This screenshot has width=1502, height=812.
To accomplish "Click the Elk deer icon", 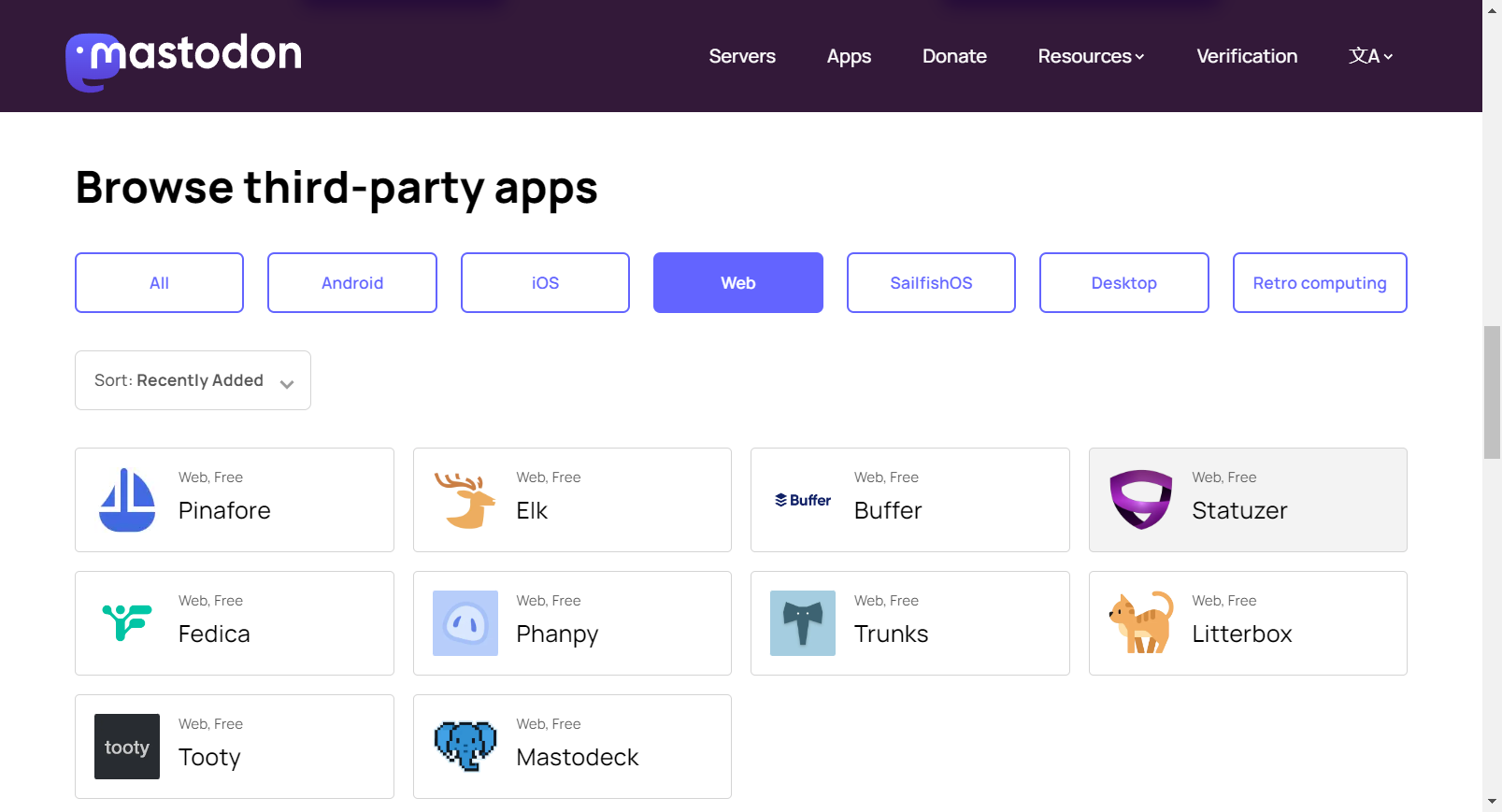I will click(x=465, y=500).
